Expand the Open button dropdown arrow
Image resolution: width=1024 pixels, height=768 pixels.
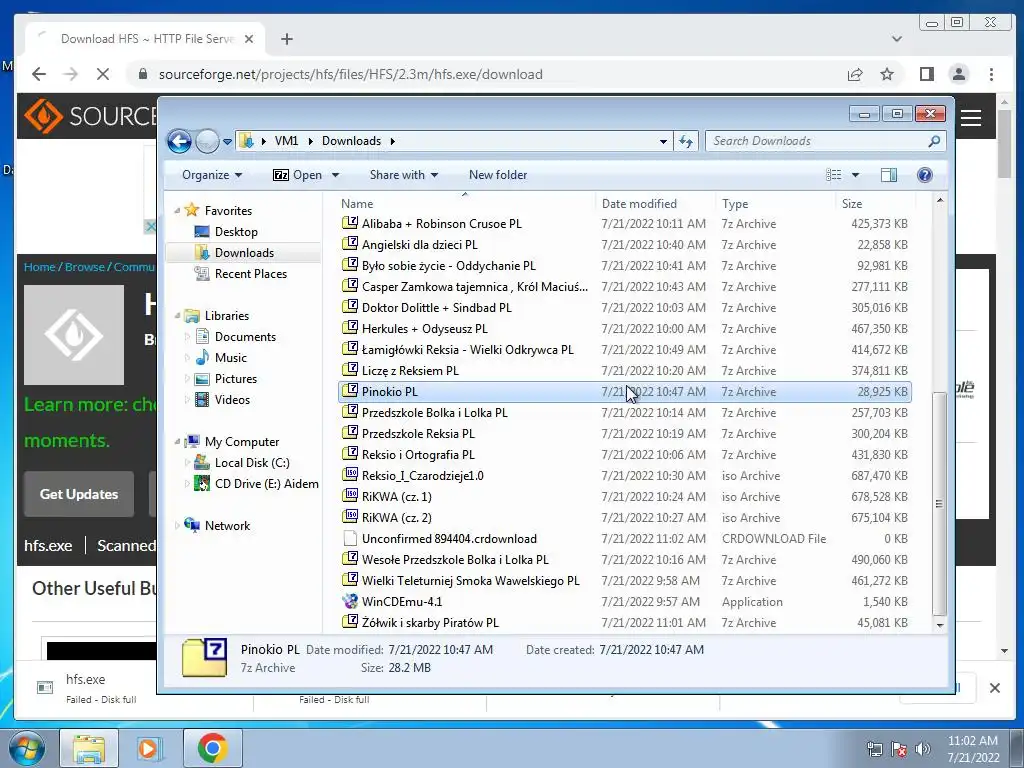[x=336, y=175]
